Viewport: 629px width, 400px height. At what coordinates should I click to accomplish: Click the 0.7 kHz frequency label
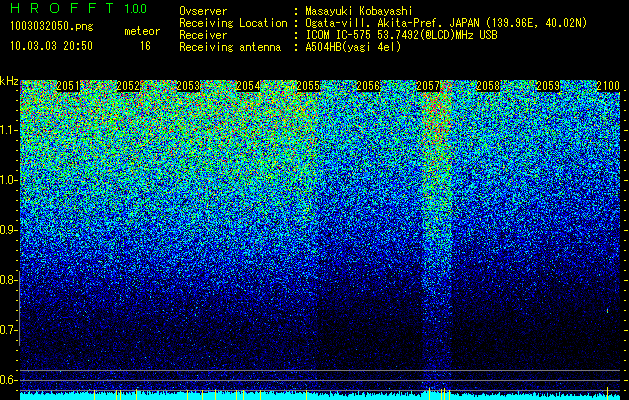(8, 330)
